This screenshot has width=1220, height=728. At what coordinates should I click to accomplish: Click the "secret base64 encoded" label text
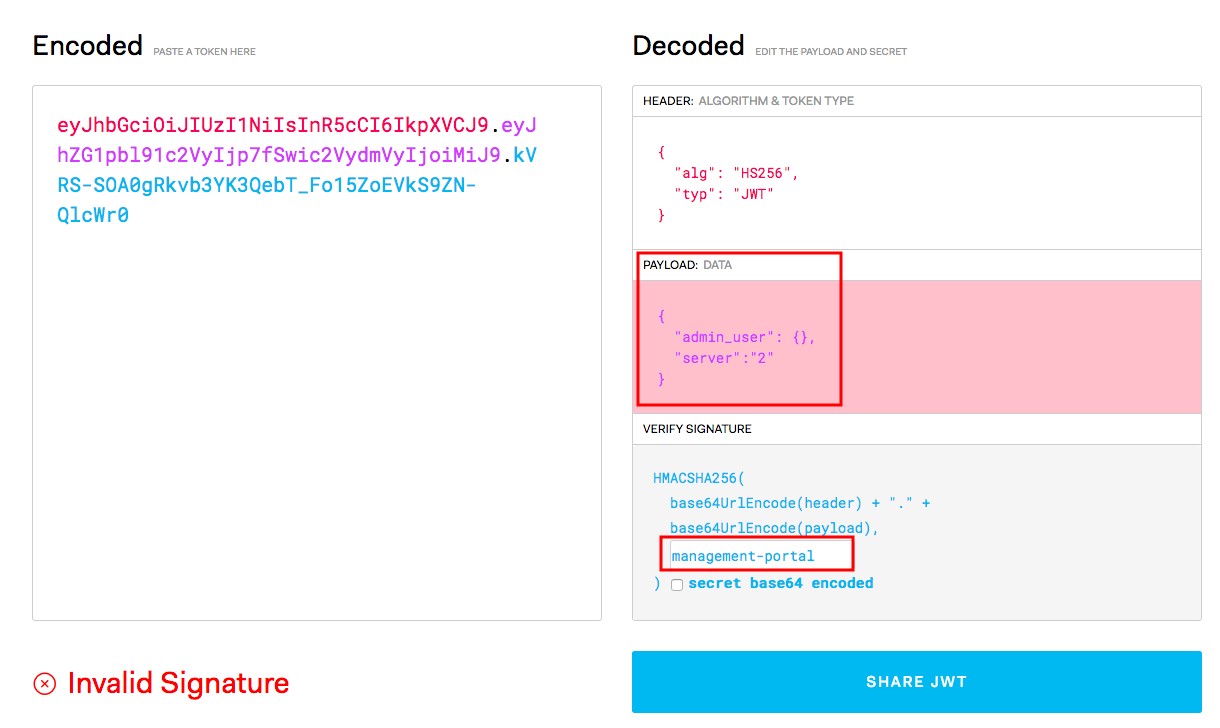coord(780,583)
